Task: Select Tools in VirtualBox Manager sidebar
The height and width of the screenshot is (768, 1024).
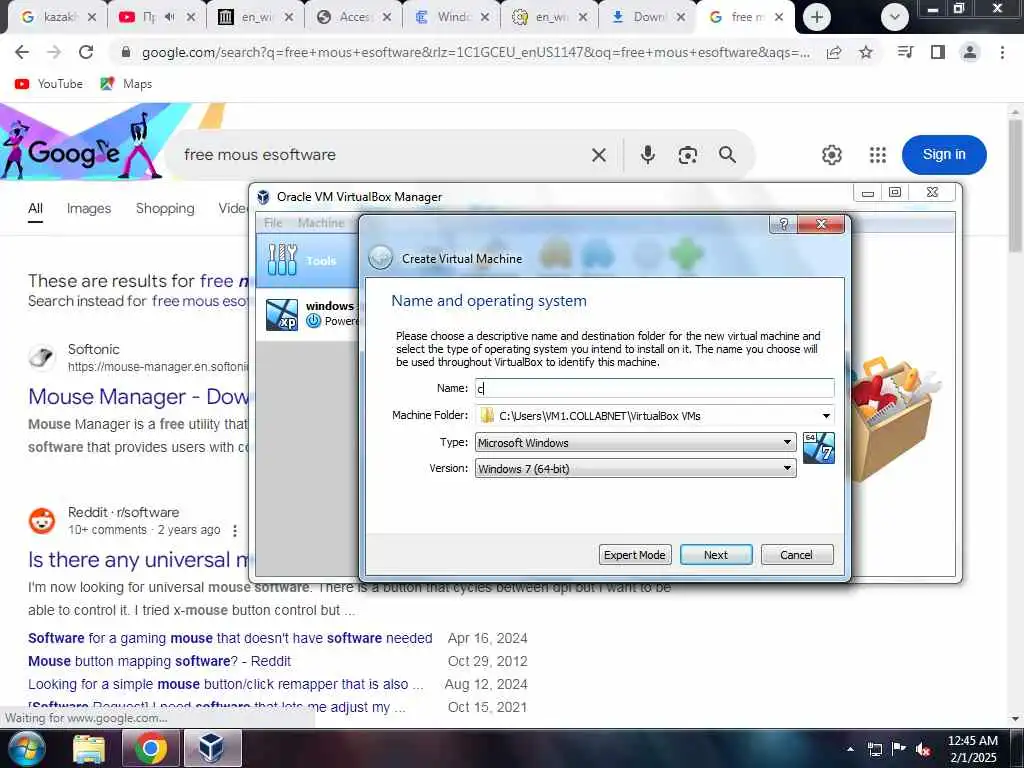Action: [x=307, y=260]
